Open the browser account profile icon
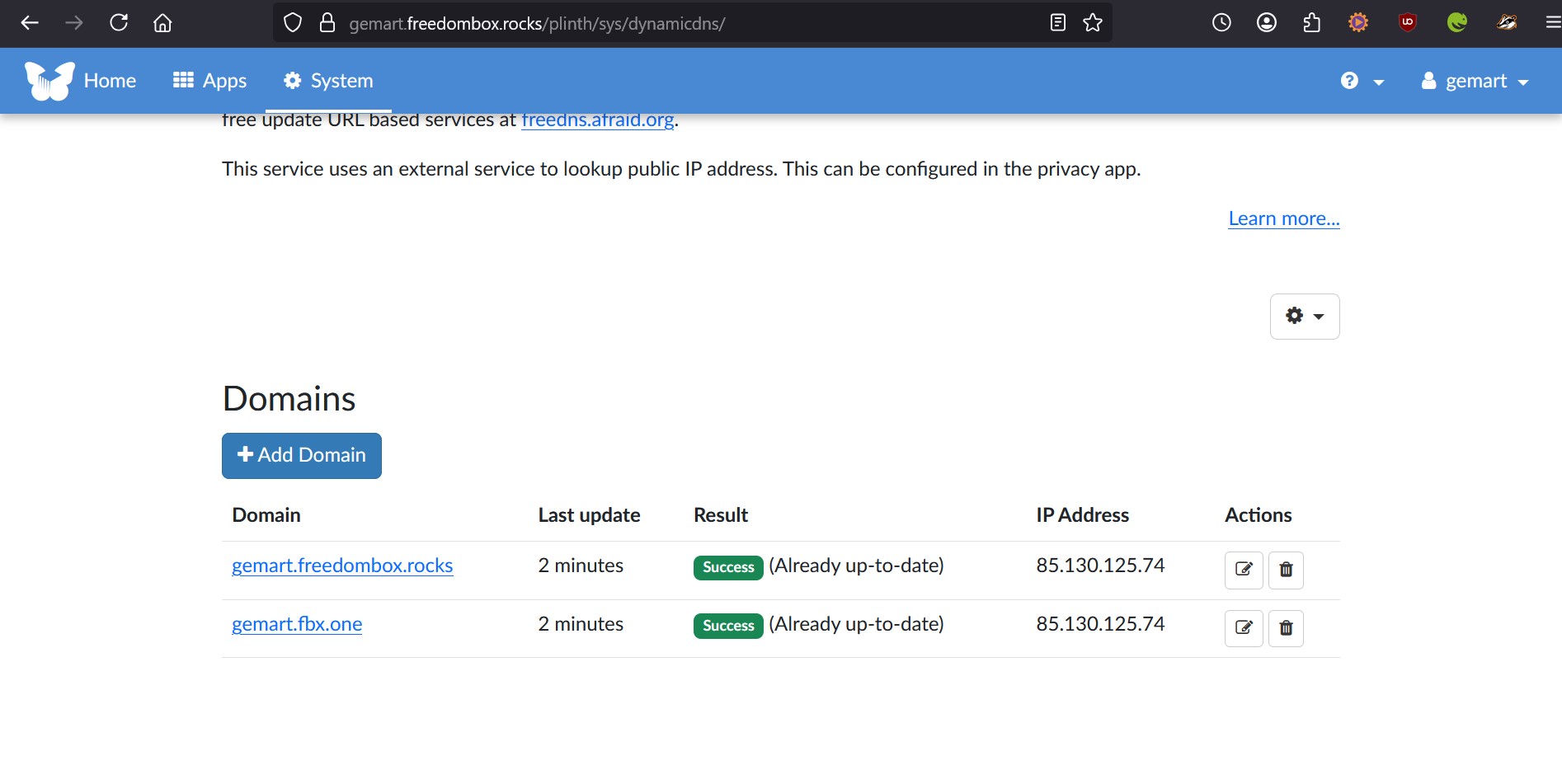This screenshot has width=1562, height=784. (1267, 23)
